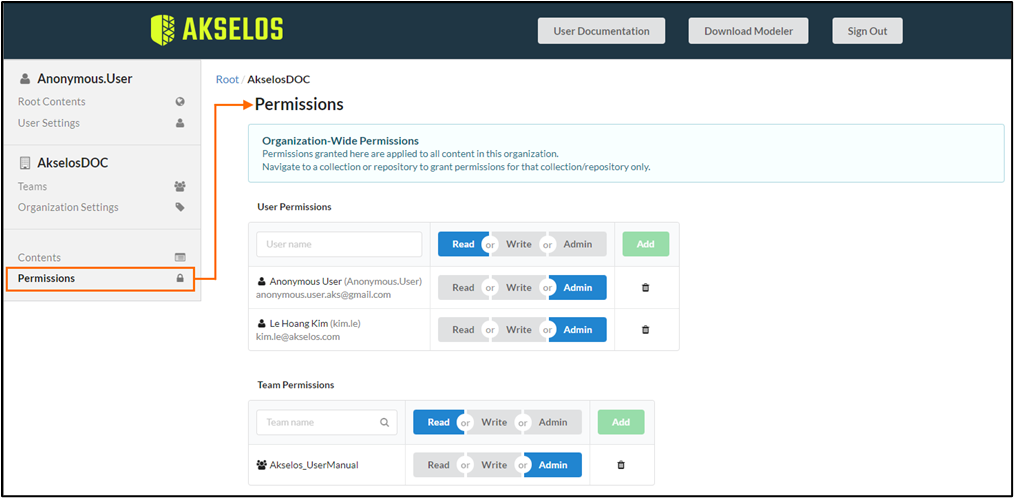
Task: Click the Team Permissions section label
Action: click(x=296, y=385)
